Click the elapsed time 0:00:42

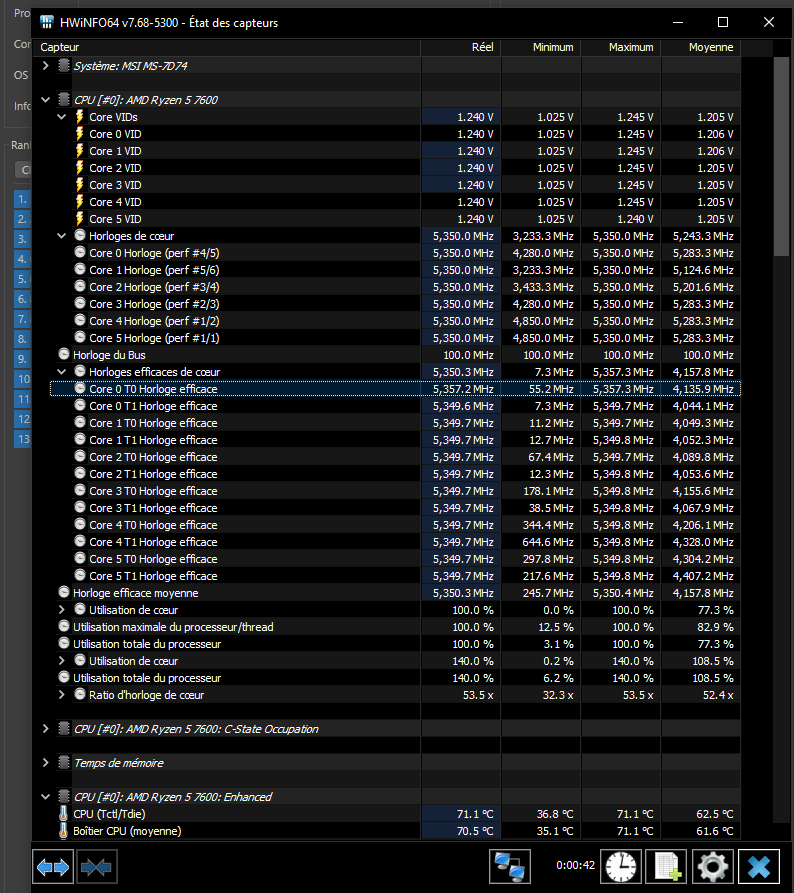pos(575,865)
